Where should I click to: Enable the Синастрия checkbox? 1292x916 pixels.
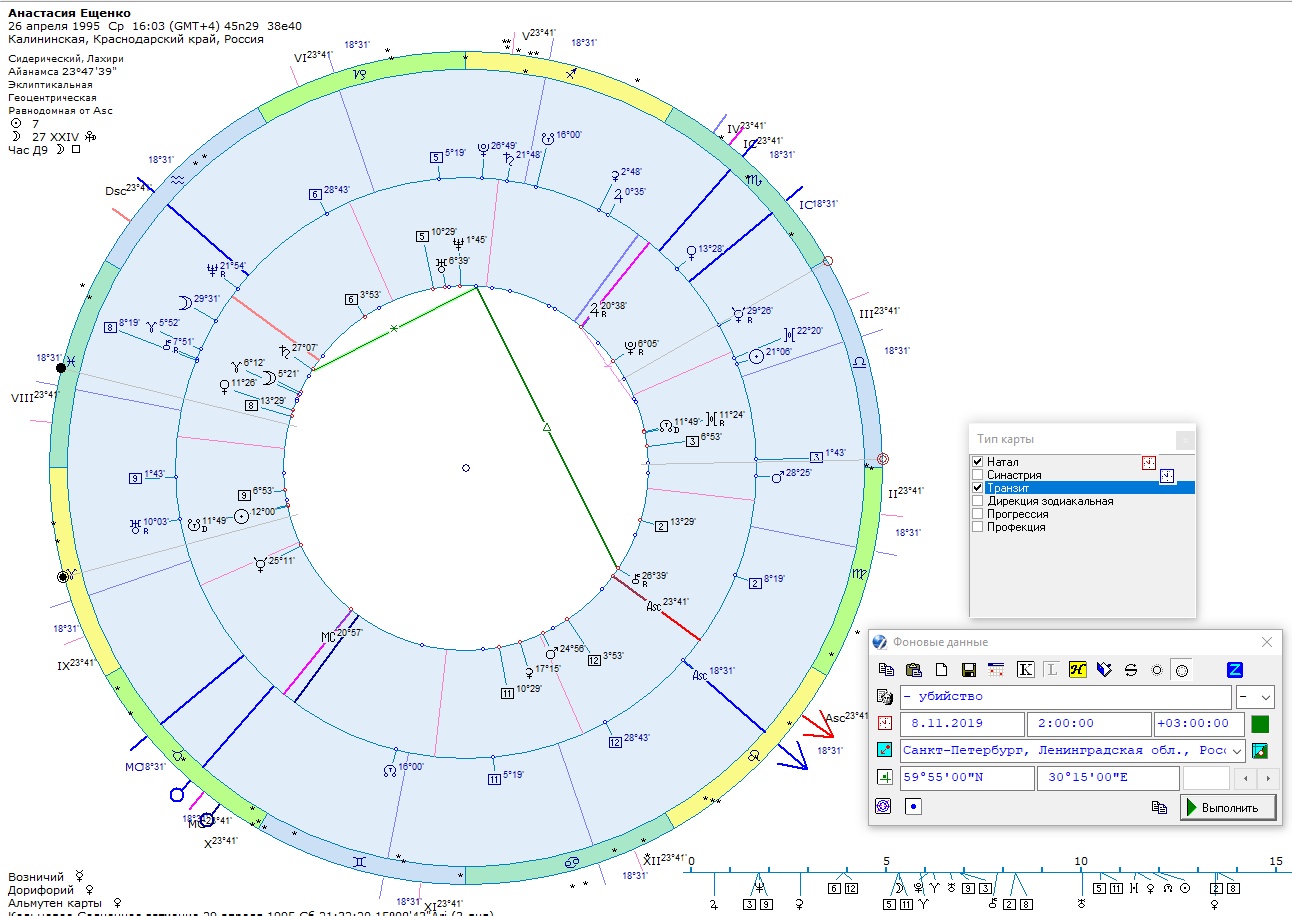click(978, 475)
